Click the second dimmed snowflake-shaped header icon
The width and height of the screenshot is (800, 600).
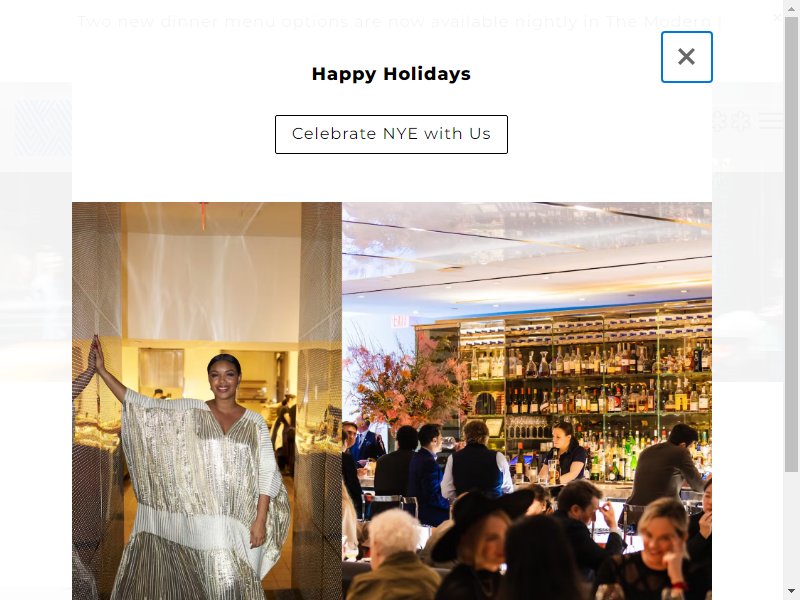[x=740, y=121]
